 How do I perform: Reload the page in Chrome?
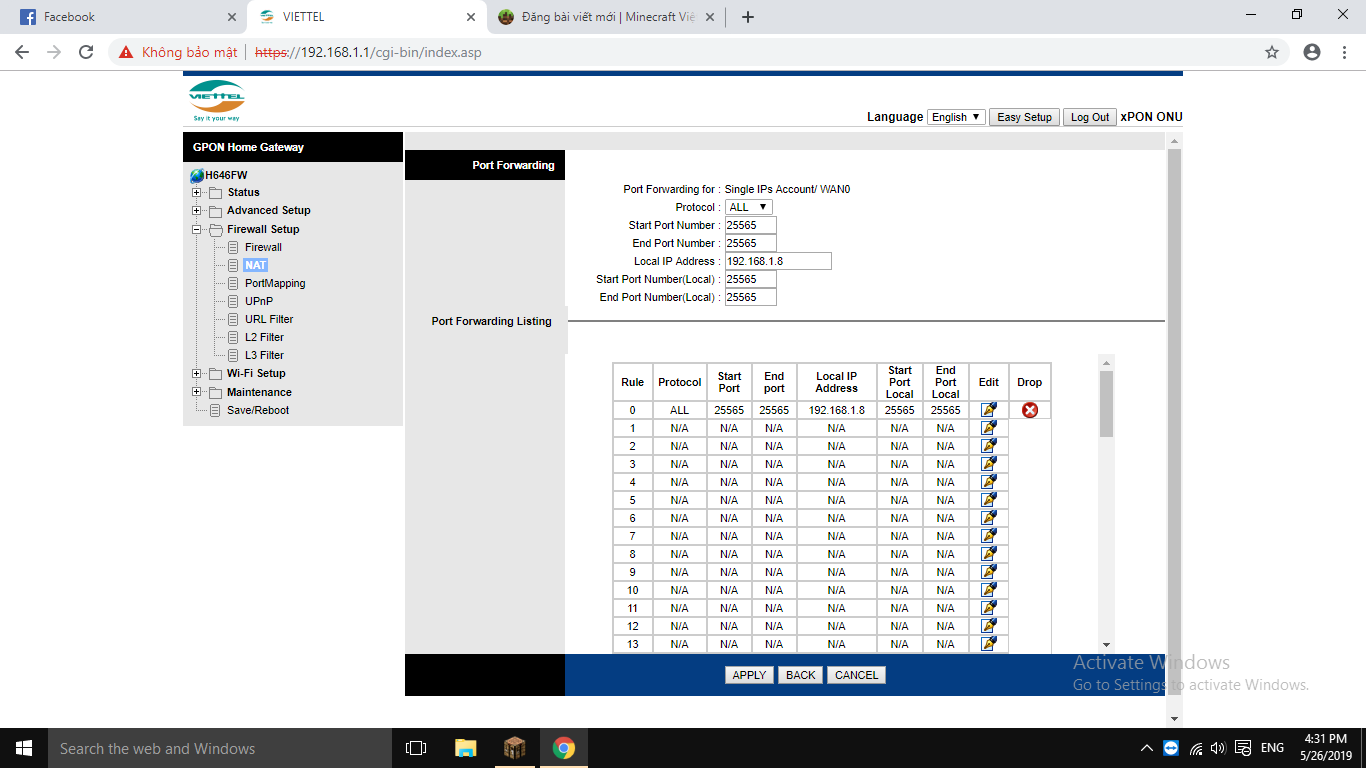pos(86,52)
